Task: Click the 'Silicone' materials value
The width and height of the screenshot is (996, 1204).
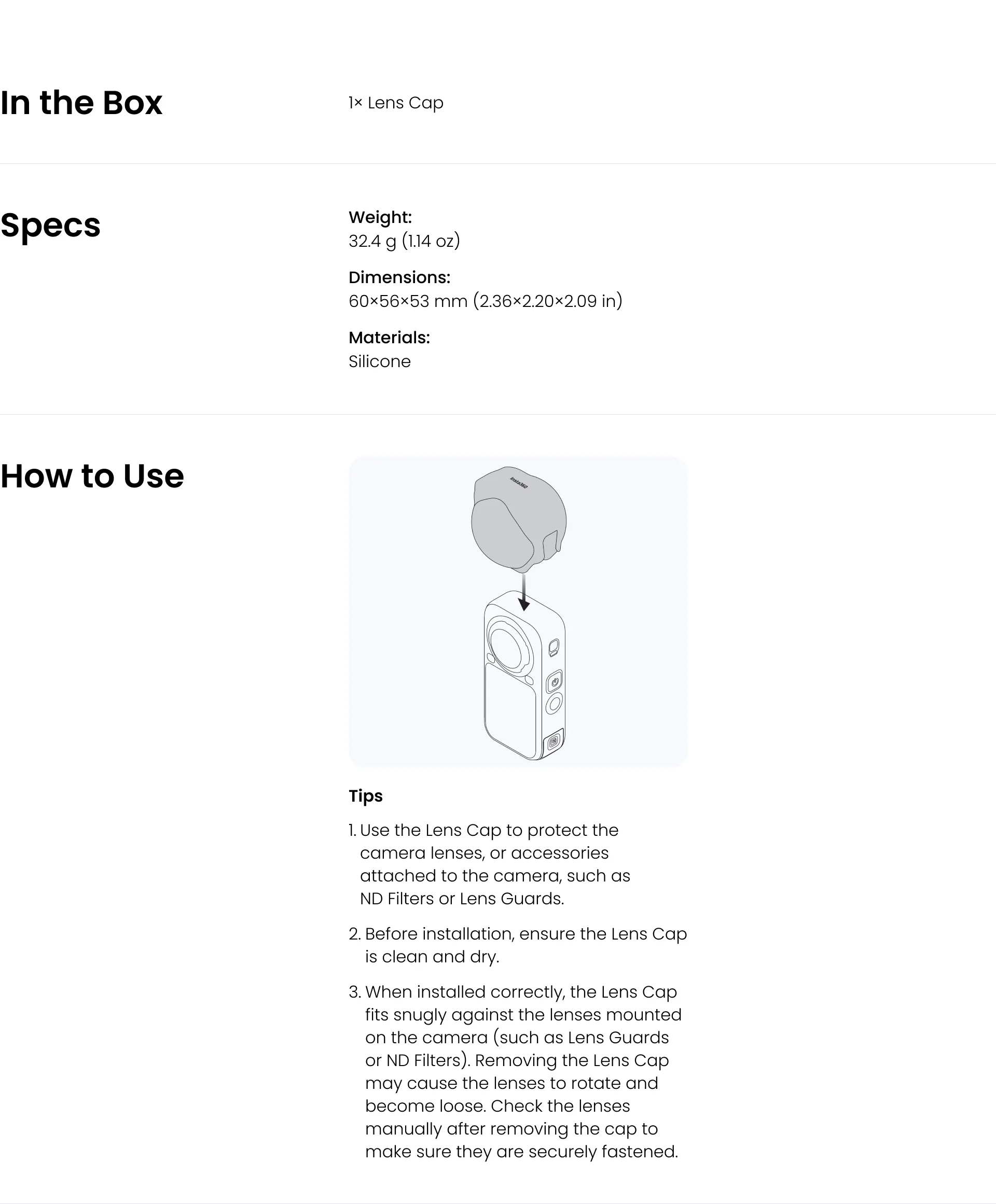Action: tap(380, 362)
